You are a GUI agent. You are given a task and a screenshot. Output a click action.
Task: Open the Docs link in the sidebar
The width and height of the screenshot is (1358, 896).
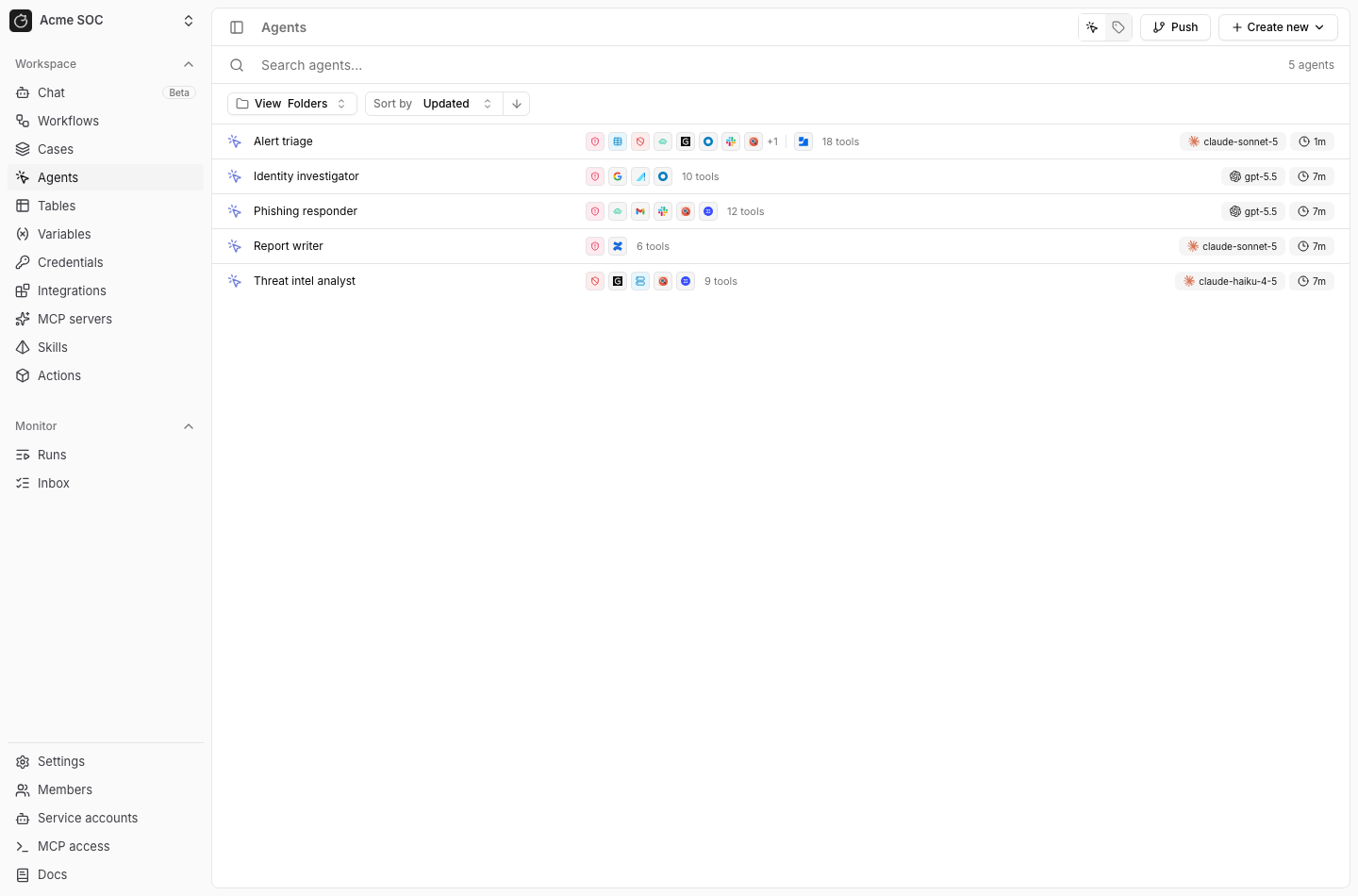(x=106, y=874)
